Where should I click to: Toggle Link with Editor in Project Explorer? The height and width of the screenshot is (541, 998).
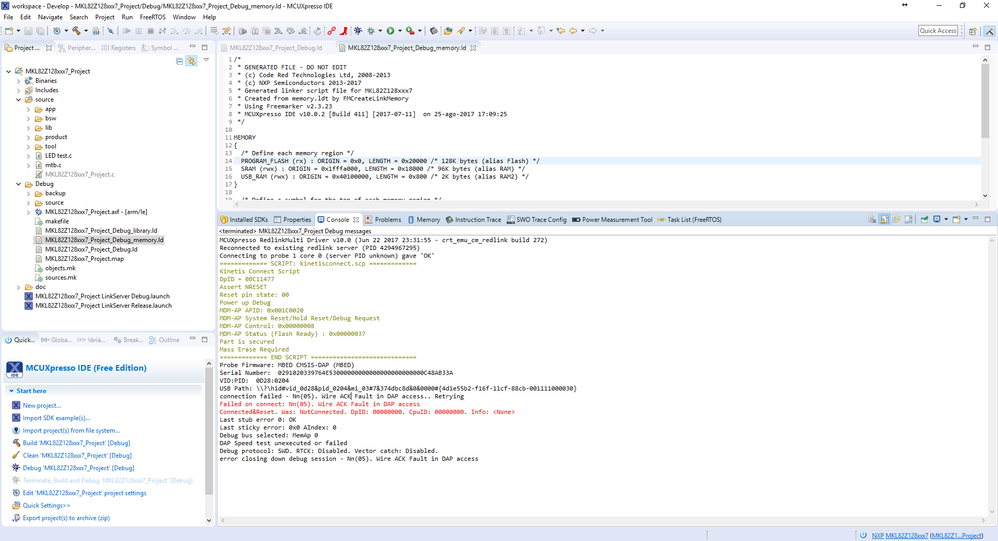pyautogui.click(x=191, y=61)
